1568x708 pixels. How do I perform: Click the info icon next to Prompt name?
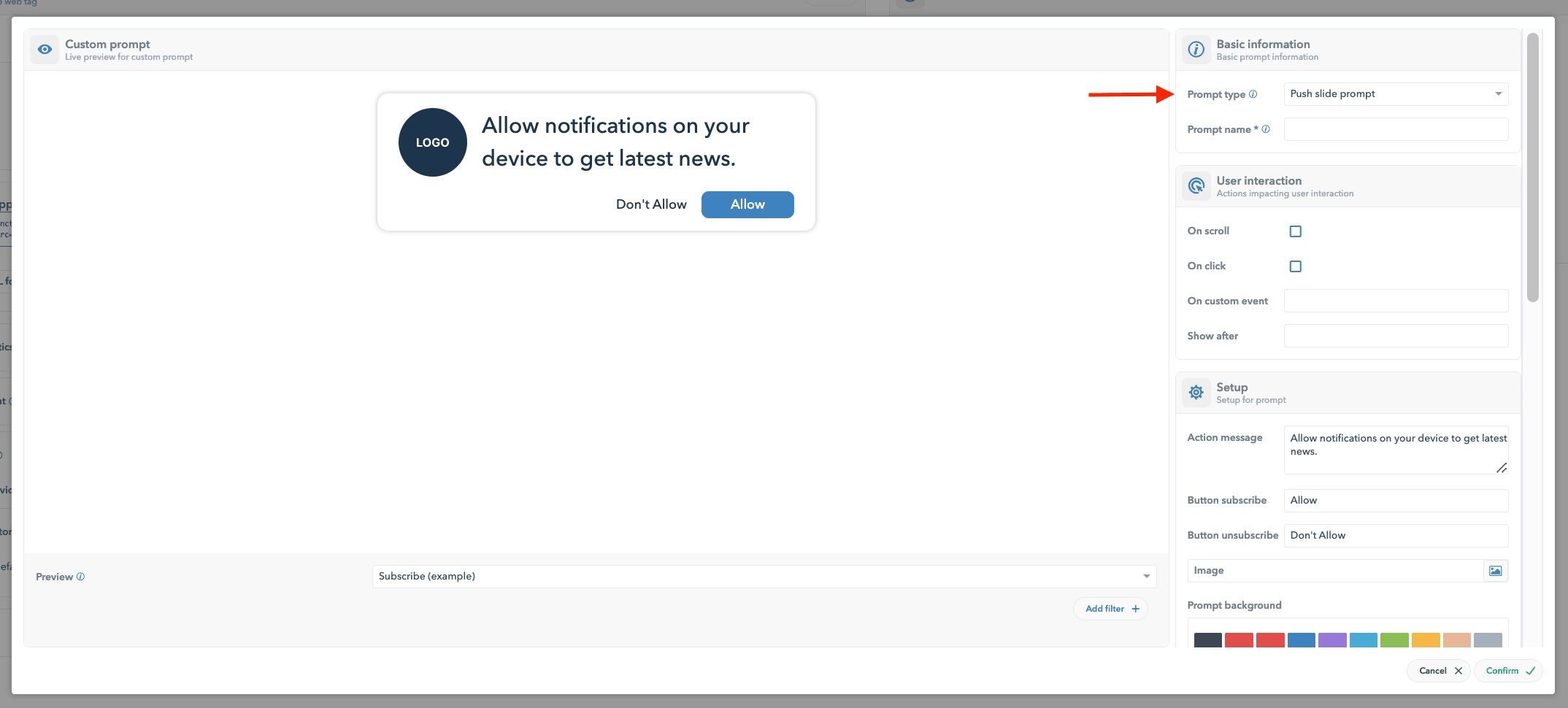[x=1266, y=129]
